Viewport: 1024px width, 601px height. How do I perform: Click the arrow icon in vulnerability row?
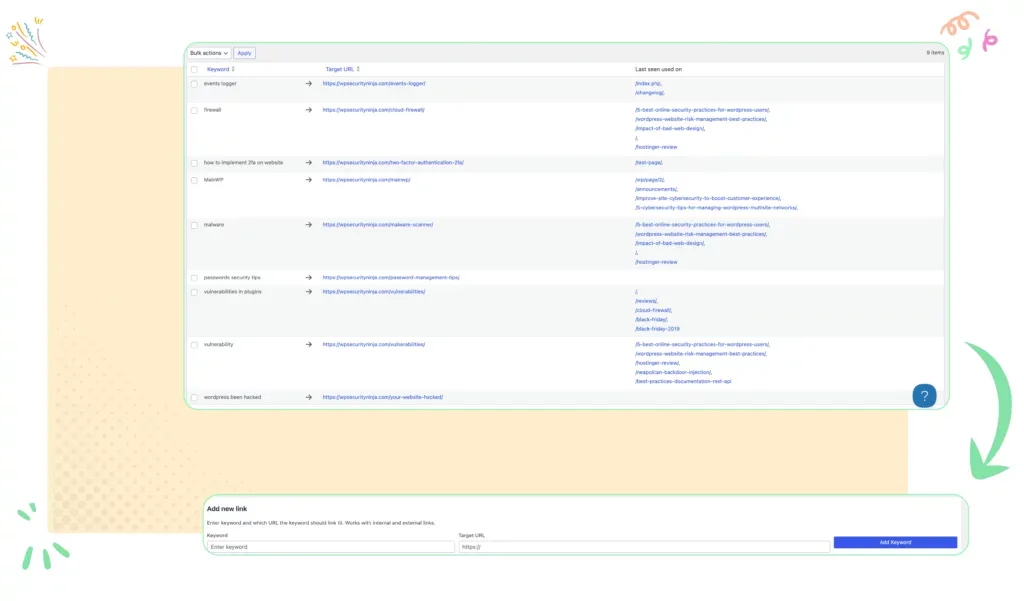click(x=308, y=344)
